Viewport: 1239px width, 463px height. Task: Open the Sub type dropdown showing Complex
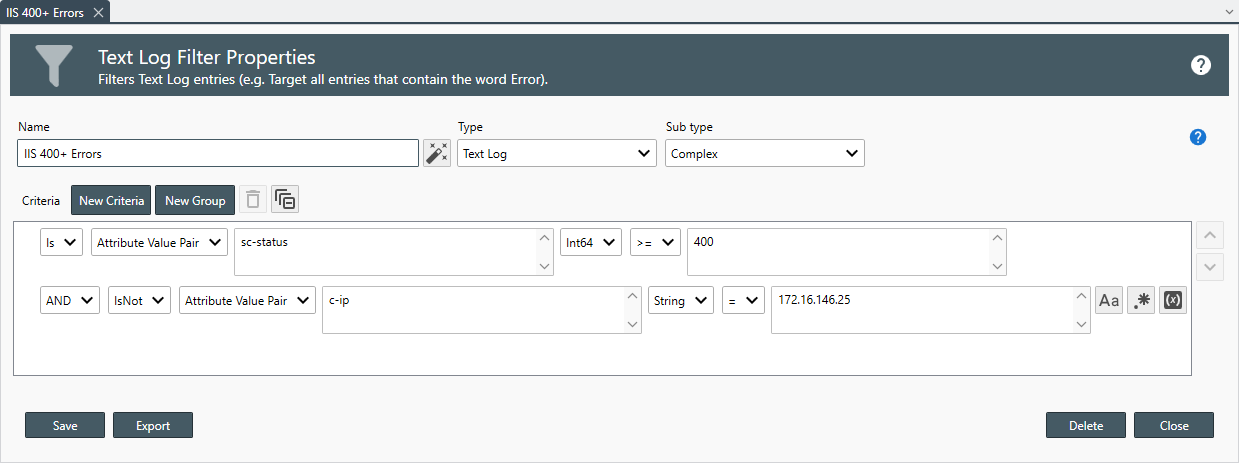point(764,154)
